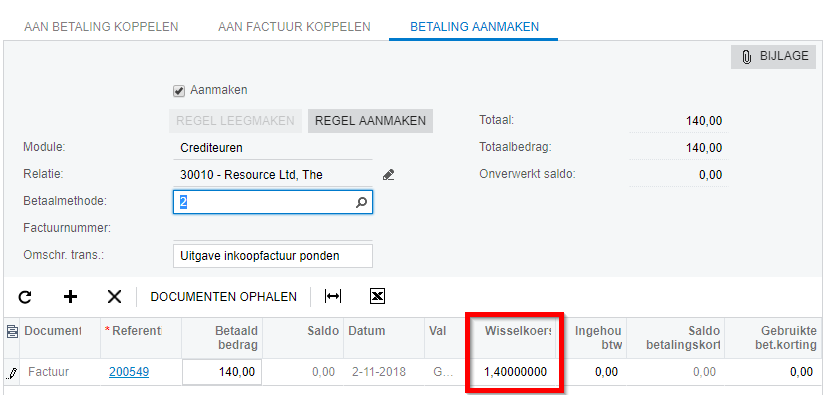823x395 pixels.
Task: Click Documenten ophalen button
Action: [x=224, y=297]
